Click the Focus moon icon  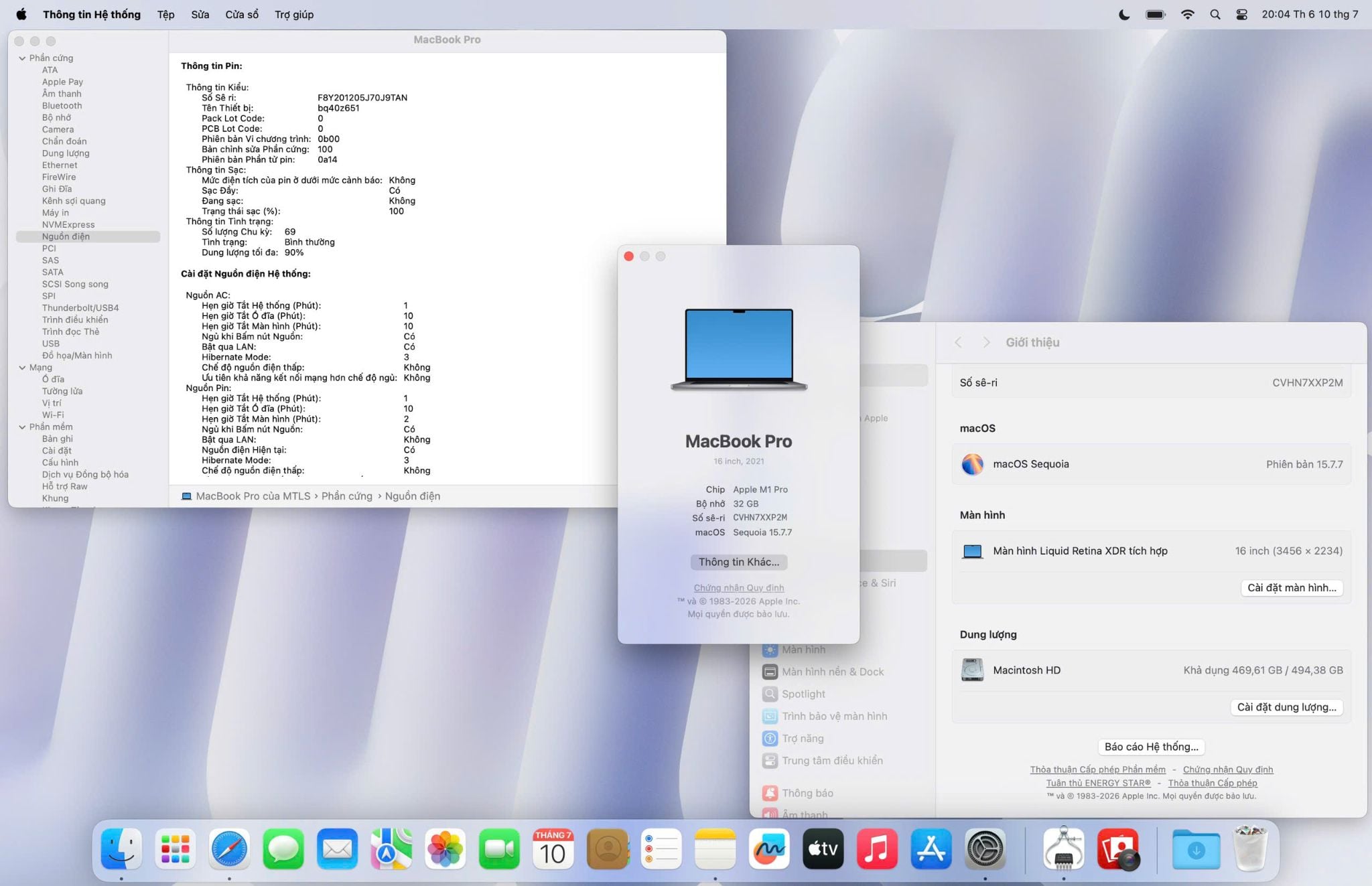click(1124, 14)
